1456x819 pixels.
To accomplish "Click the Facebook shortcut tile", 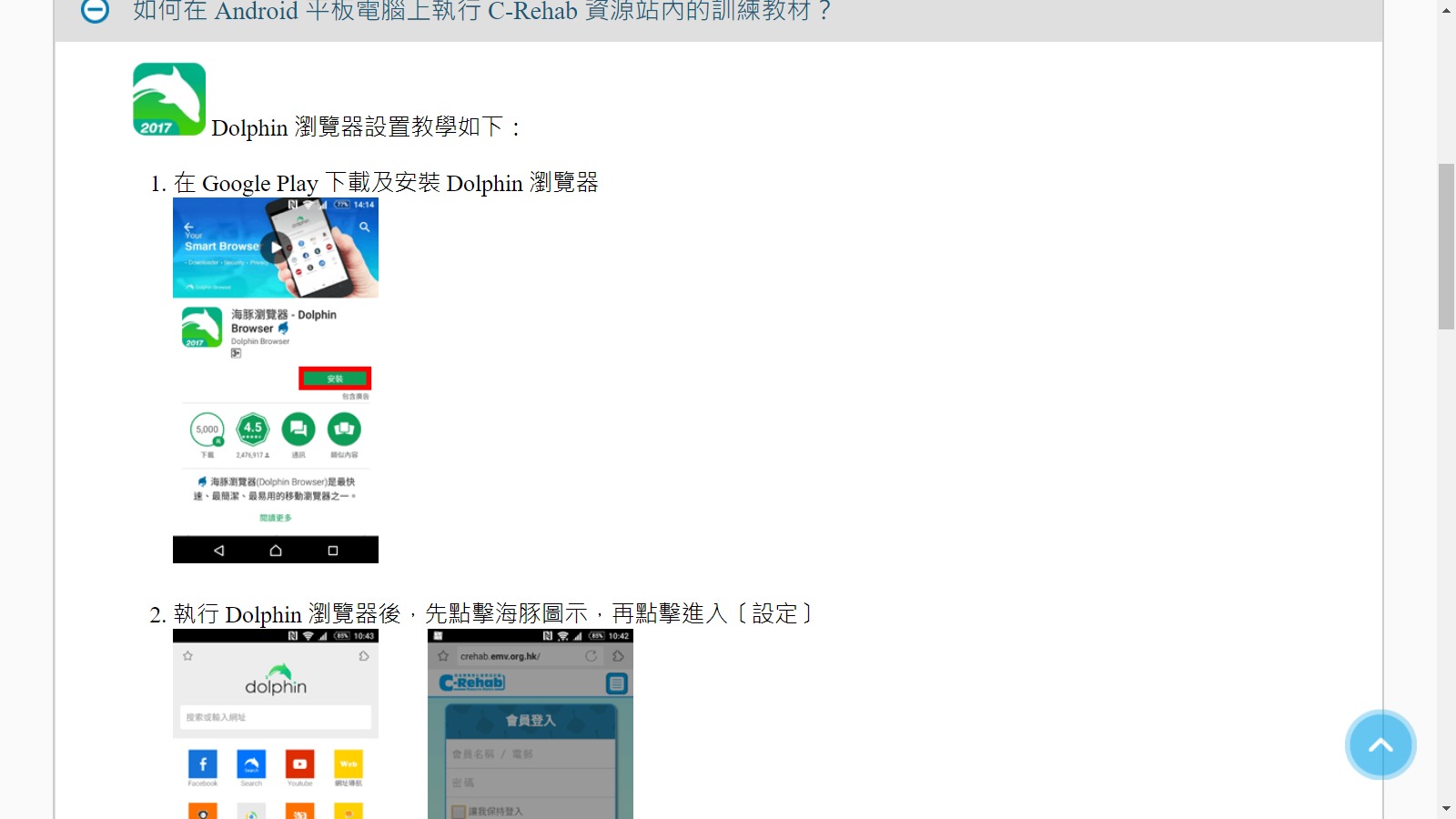I will [x=203, y=764].
